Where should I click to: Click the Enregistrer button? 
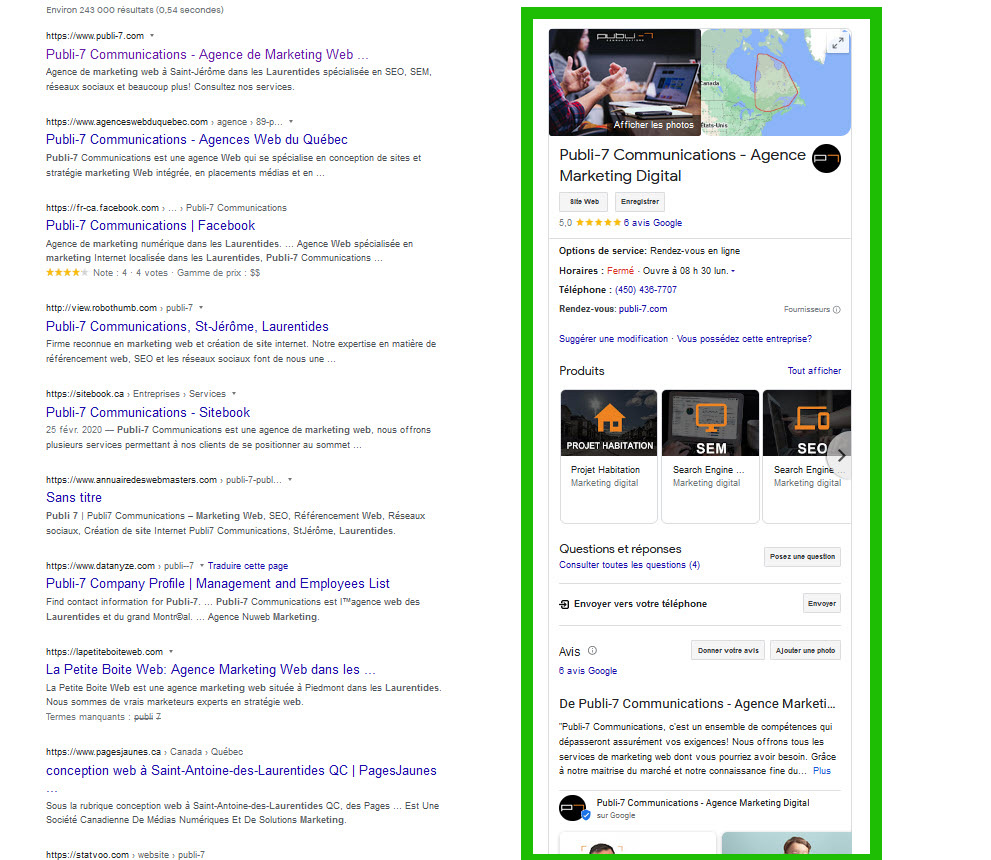[x=640, y=202]
